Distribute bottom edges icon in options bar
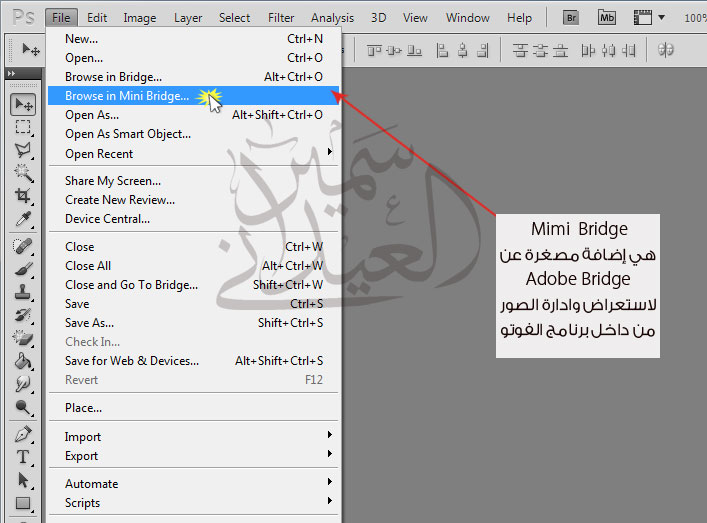 (x=560, y=50)
